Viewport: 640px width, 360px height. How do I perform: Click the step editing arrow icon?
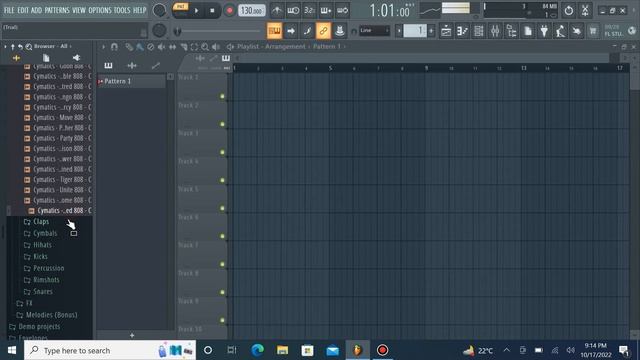point(291,31)
